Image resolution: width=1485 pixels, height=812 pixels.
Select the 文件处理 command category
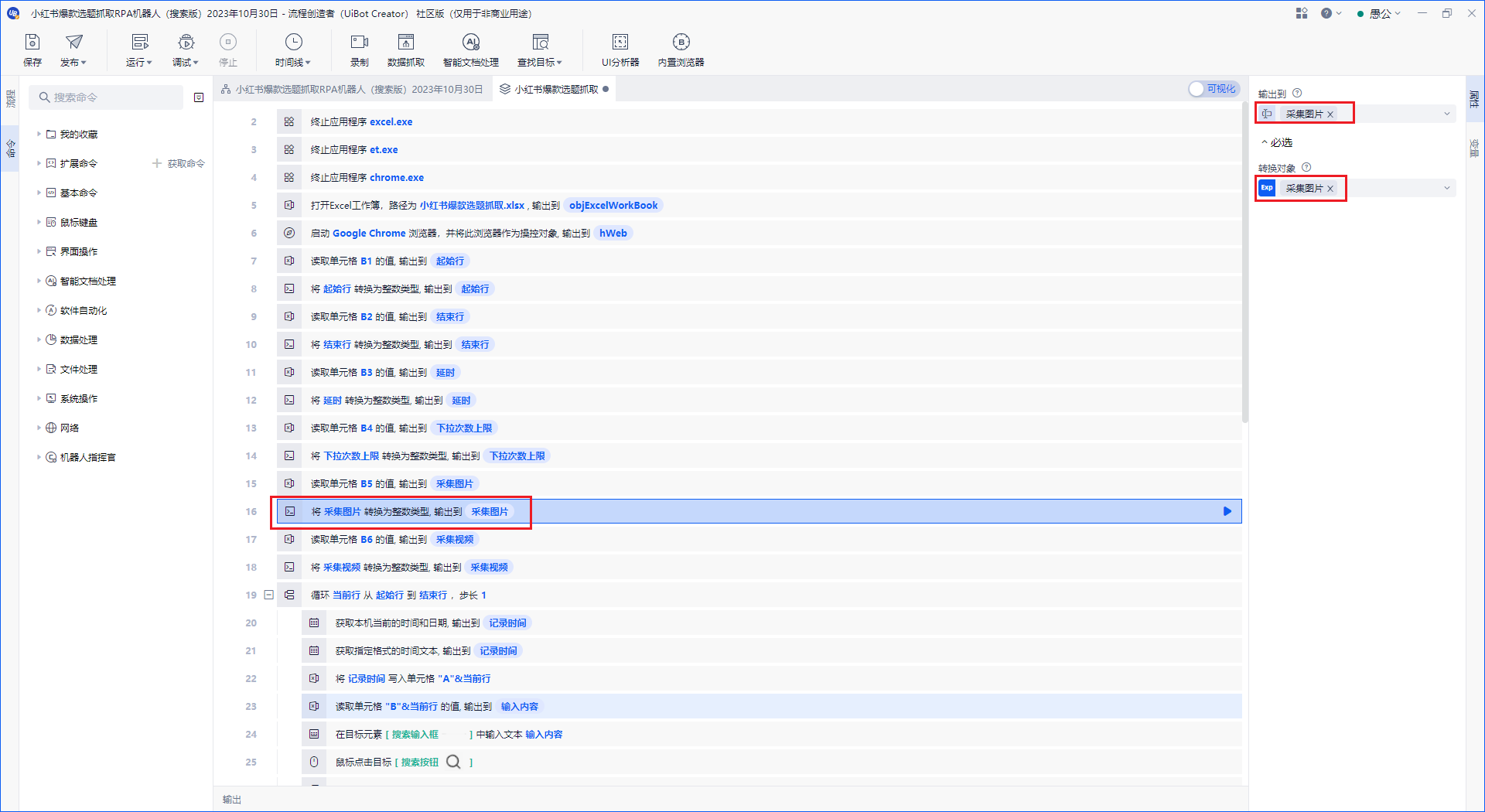79,369
